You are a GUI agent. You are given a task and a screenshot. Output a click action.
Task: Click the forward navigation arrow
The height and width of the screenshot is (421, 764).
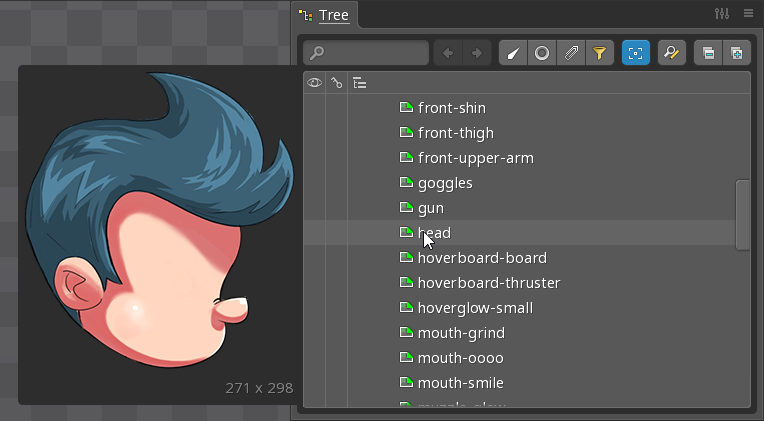tap(476, 53)
